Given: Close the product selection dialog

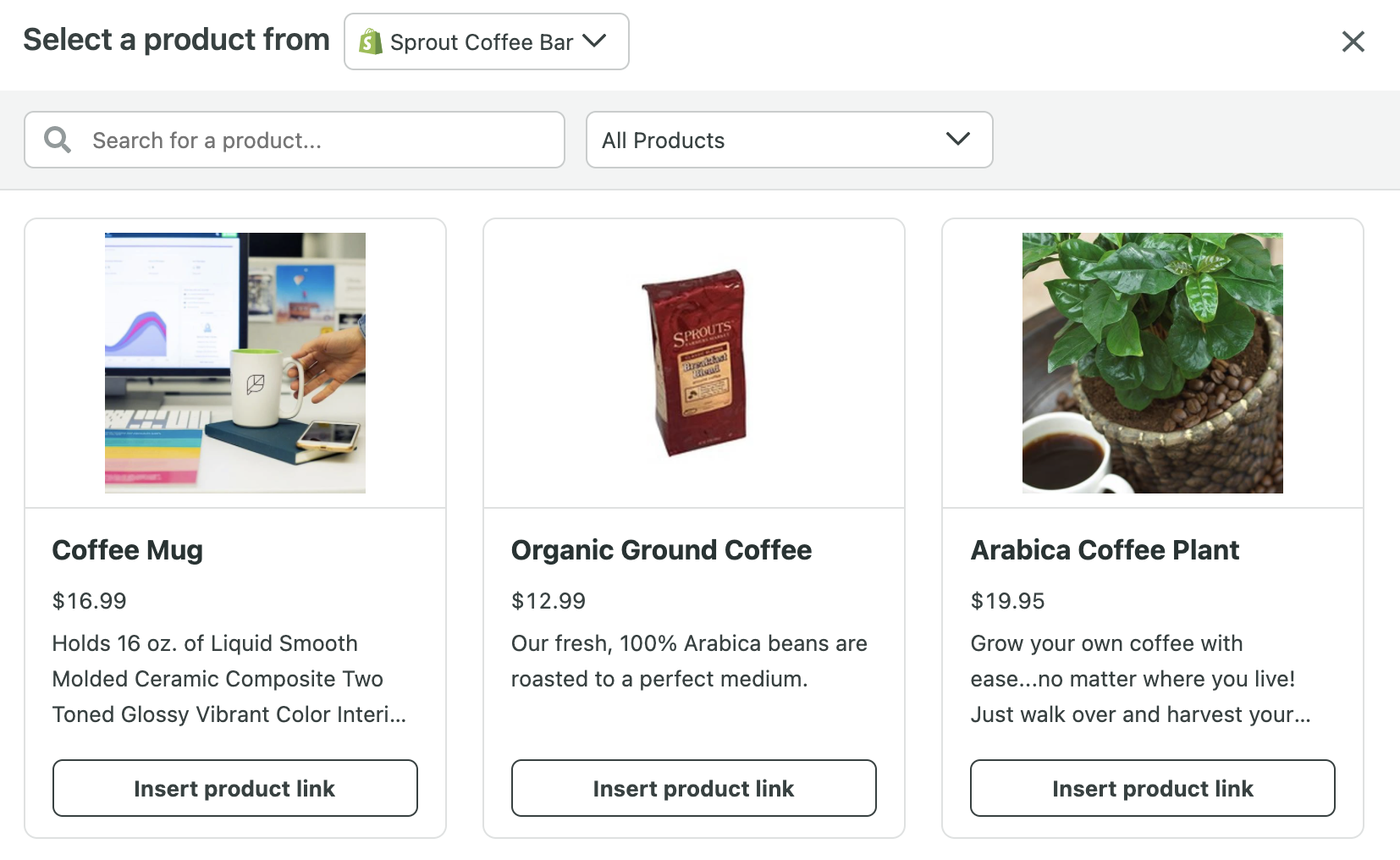Looking at the screenshot, I should coord(1353,41).
